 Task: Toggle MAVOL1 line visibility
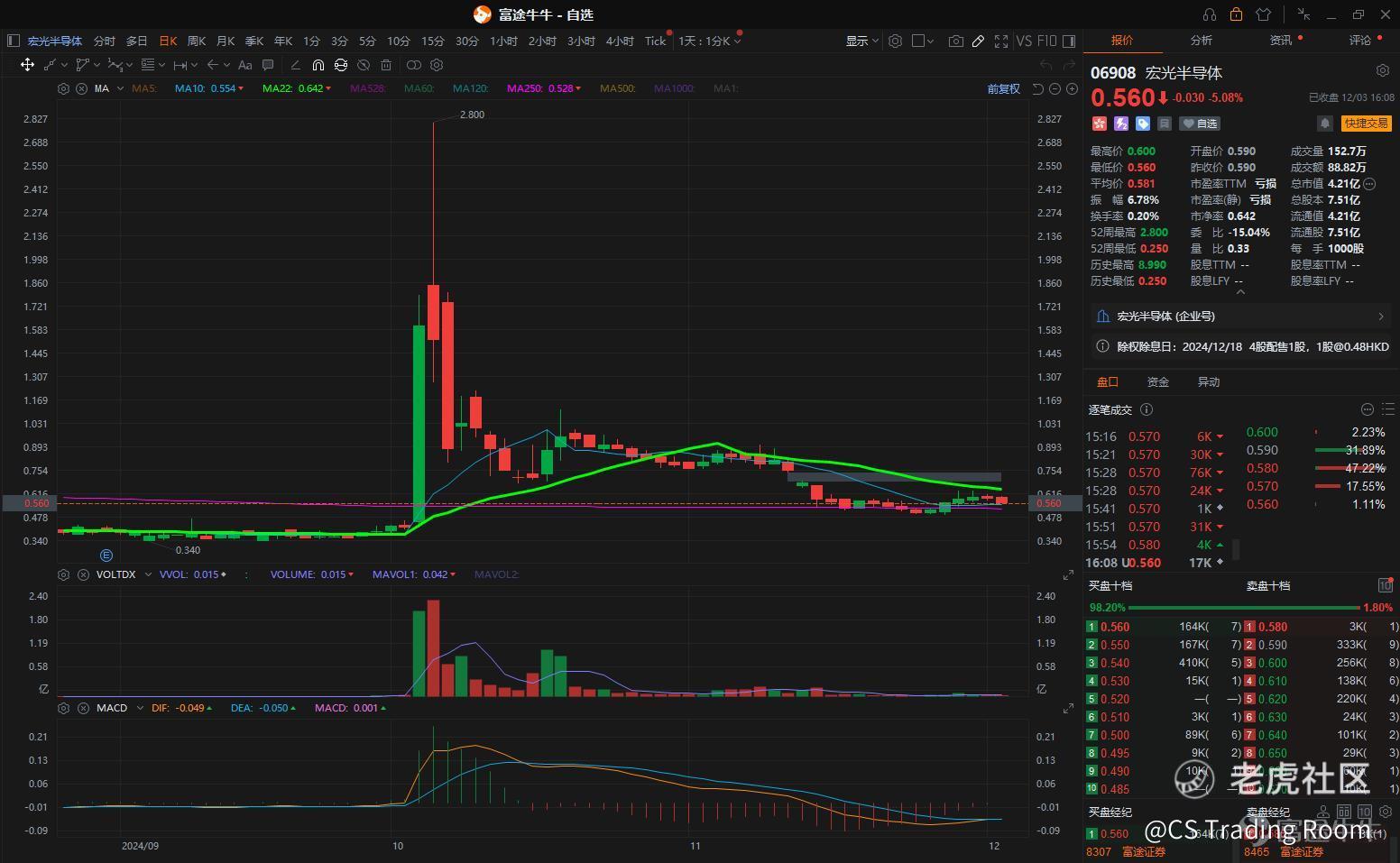point(414,574)
